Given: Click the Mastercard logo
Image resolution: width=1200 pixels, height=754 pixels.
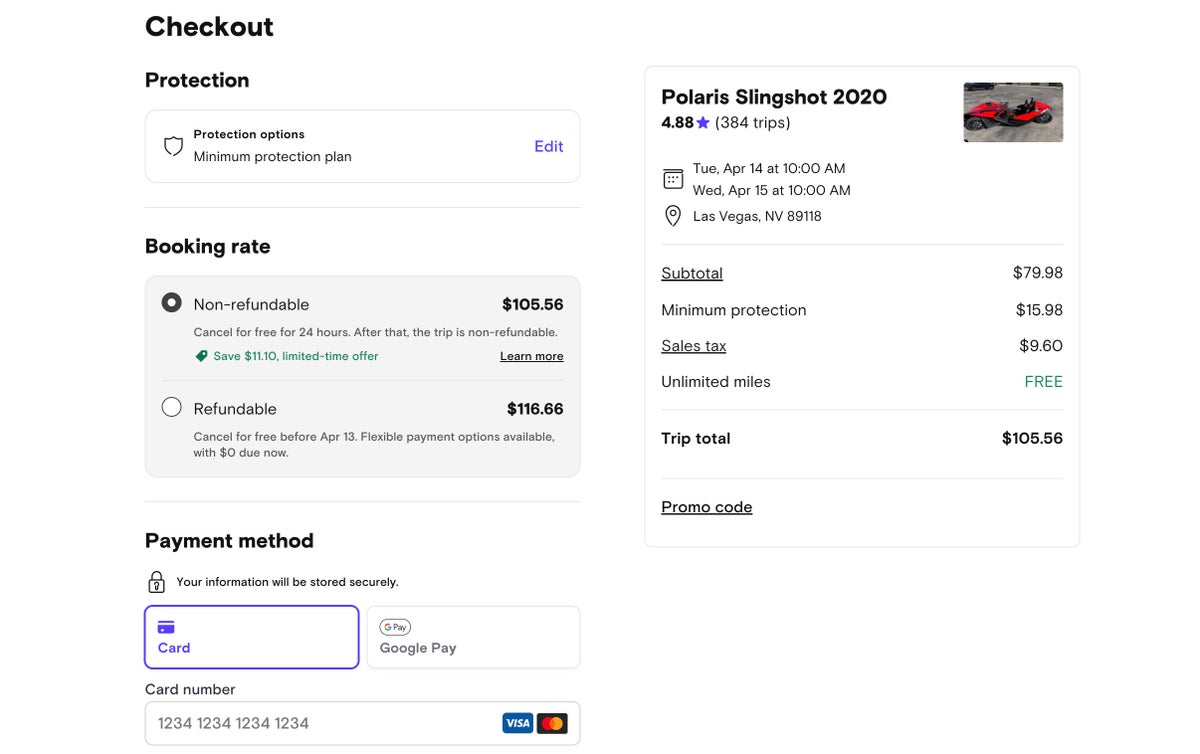Looking at the screenshot, I should pos(552,723).
